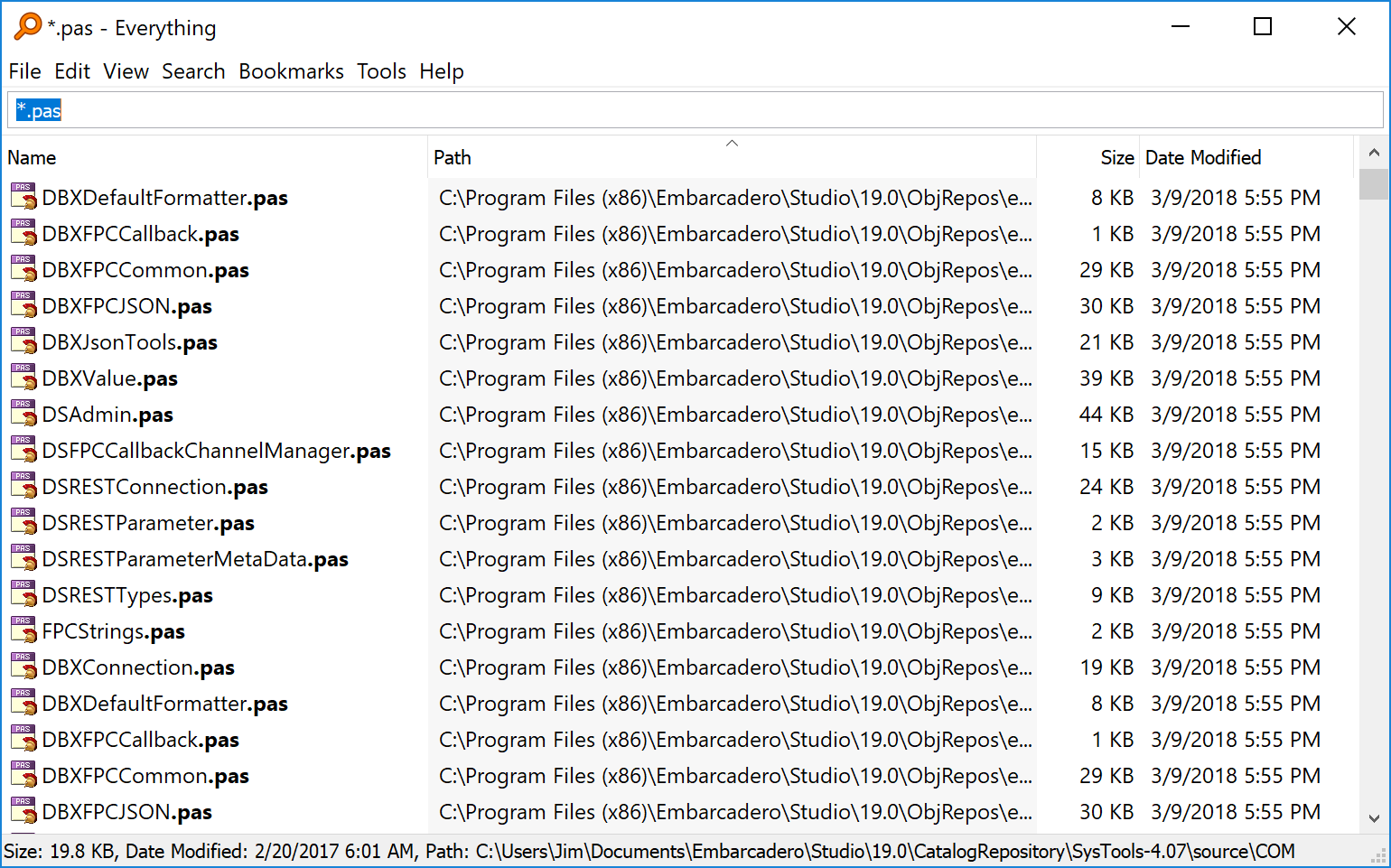1391x868 pixels.
Task: Click the scrollbar down arrow
Action: (1374, 818)
